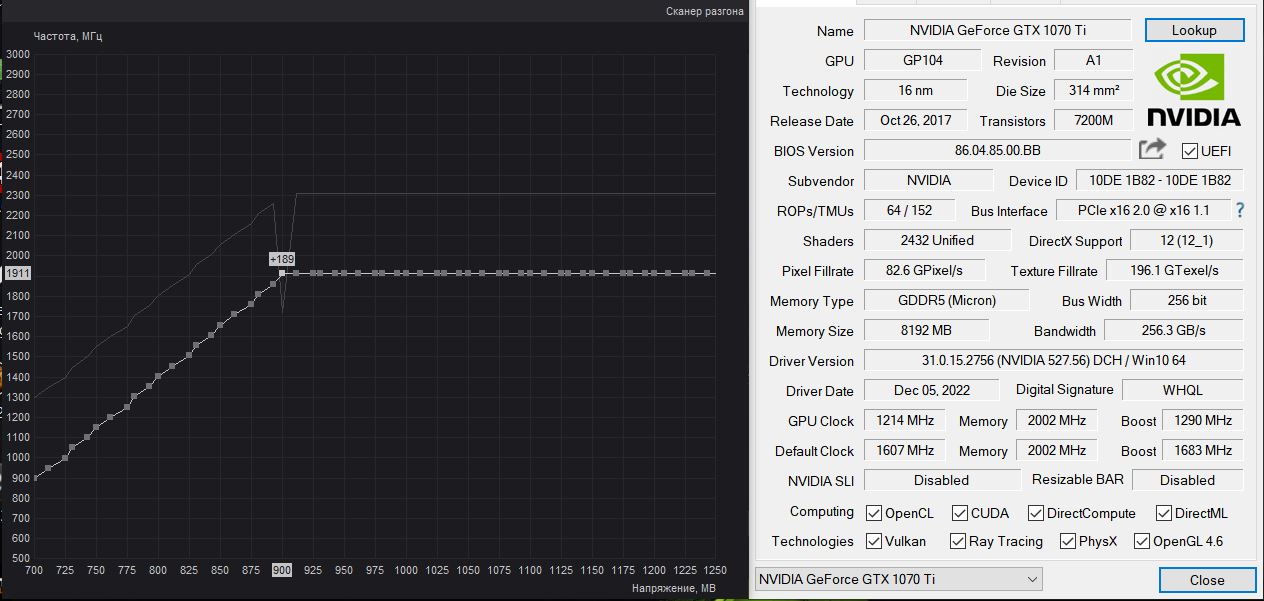Select the curve point at 700 mV
Screen dimensions: 1264x601
coord(35,478)
